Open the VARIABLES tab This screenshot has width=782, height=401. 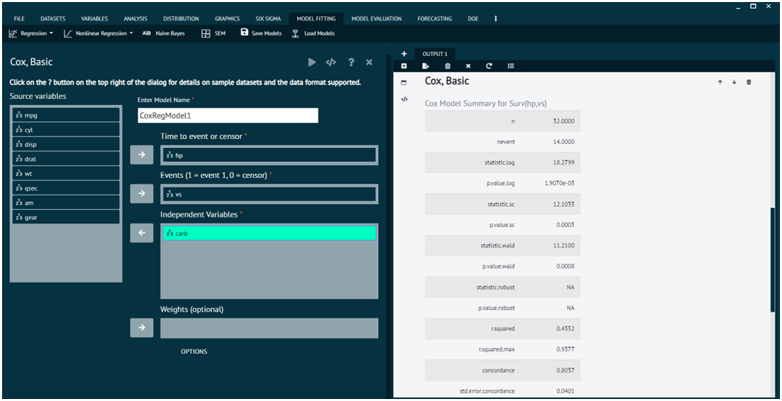pyautogui.click(x=94, y=18)
